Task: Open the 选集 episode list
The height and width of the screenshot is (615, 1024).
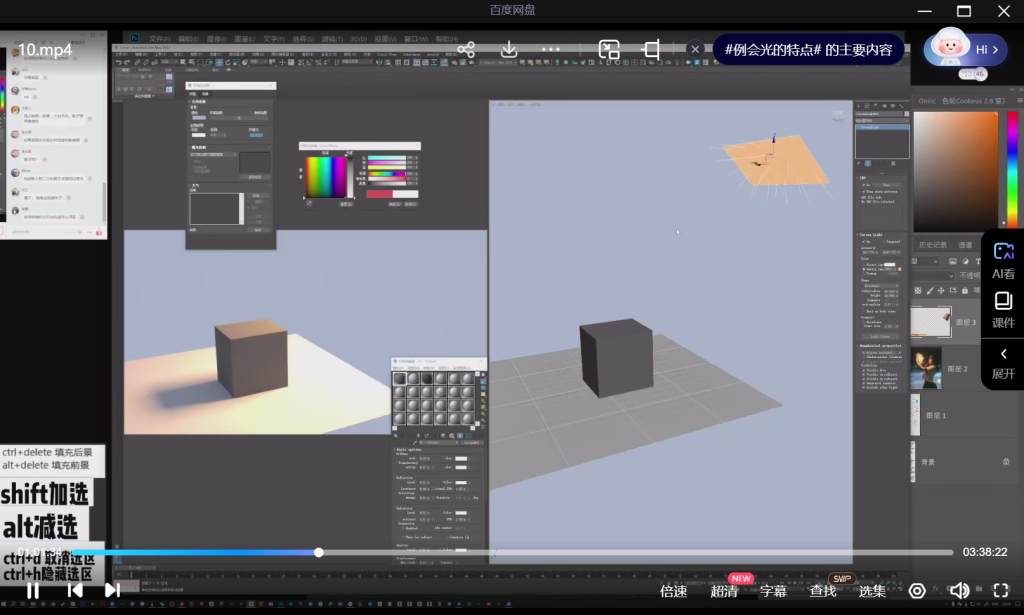Action: tap(872, 591)
